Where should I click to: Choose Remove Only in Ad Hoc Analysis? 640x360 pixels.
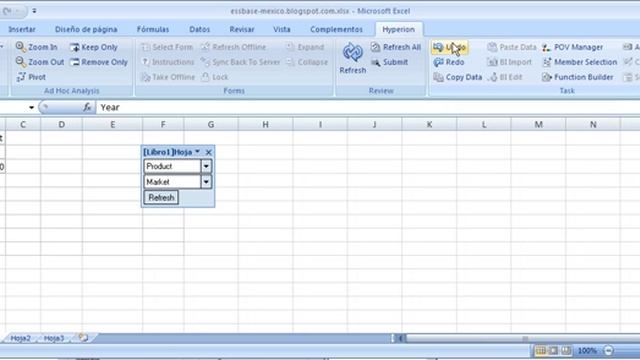pyautogui.click(x=99, y=62)
